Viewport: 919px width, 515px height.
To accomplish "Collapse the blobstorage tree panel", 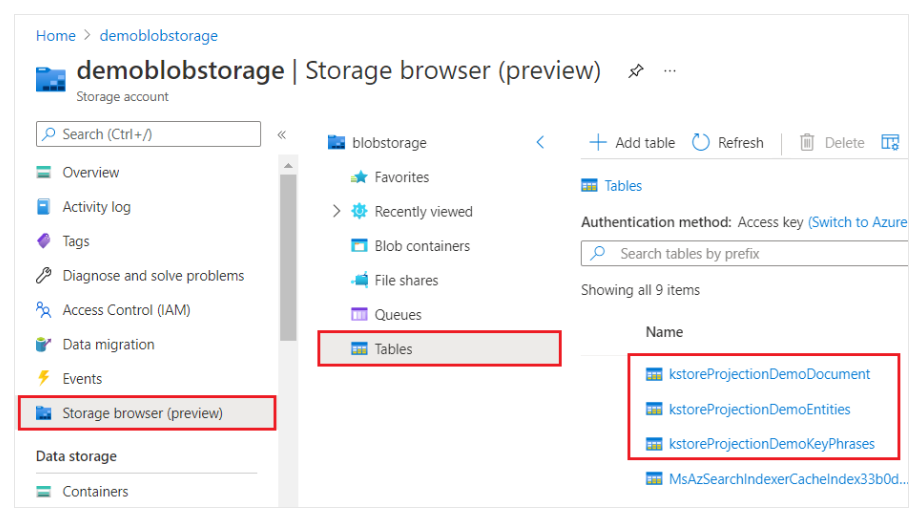I will point(540,142).
